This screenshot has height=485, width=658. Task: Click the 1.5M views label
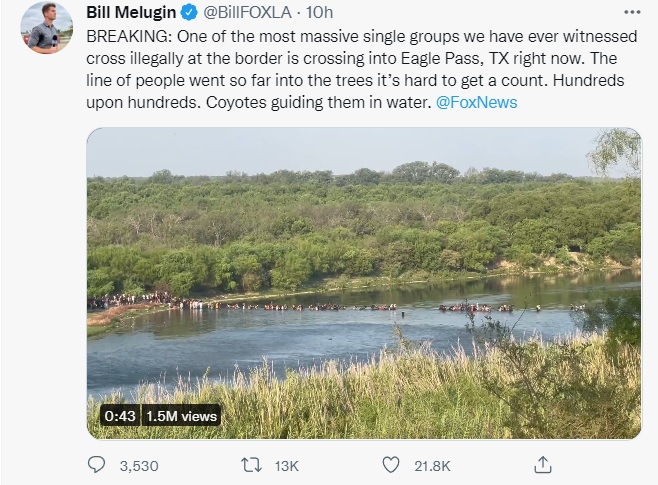181,416
